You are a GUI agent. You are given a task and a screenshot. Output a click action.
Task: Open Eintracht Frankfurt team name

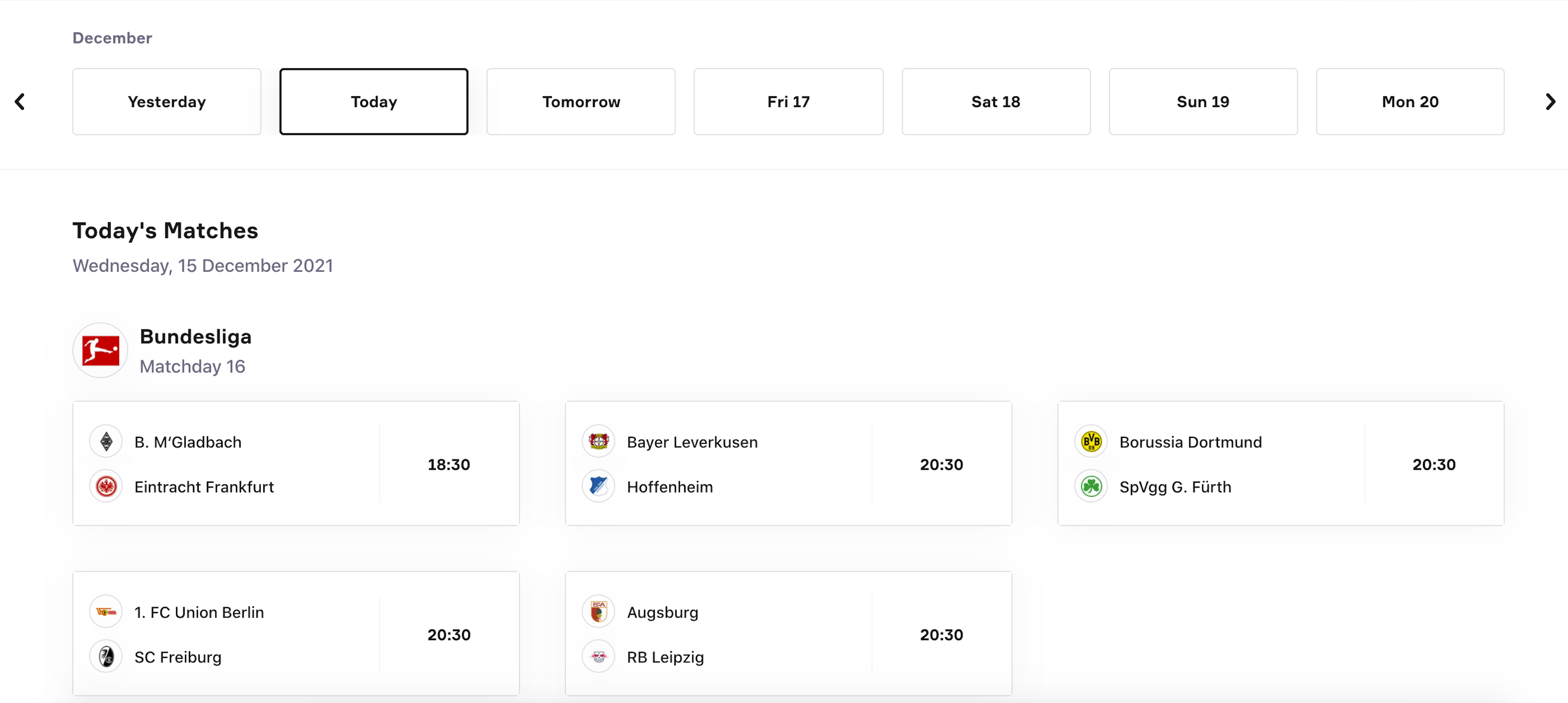[x=204, y=487]
